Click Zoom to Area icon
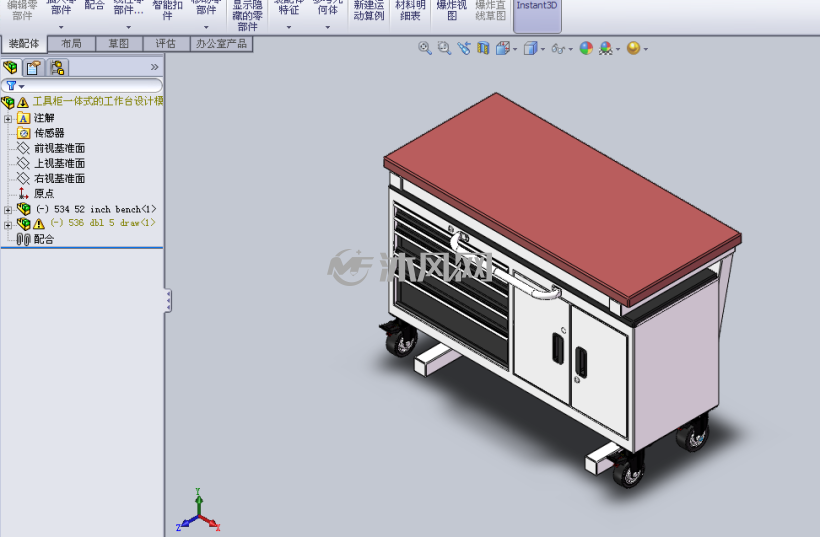Image resolution: width=820 pixels, height=537 pixels. point(445,49)
